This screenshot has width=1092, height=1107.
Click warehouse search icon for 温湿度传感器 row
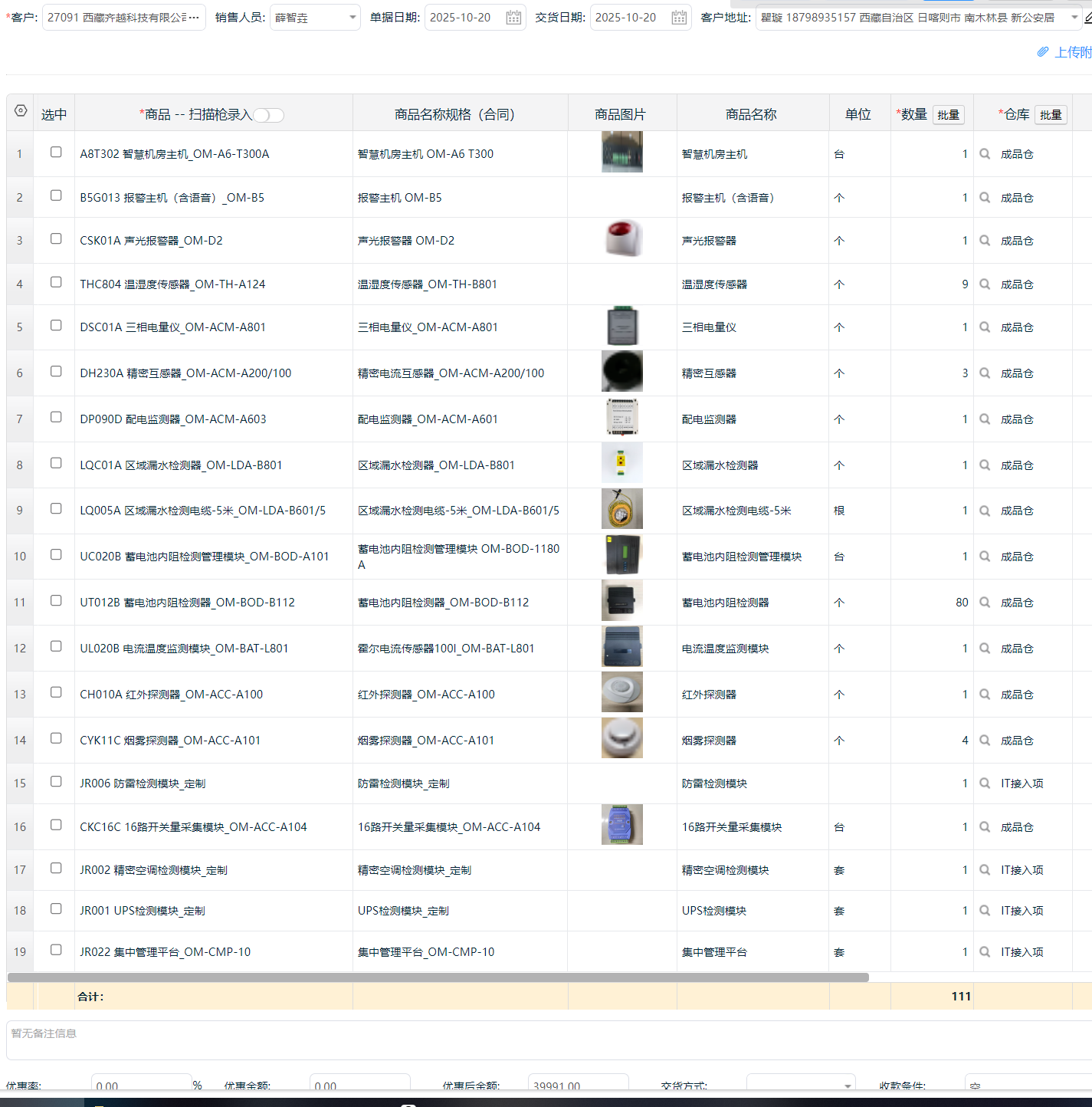pyautogui.click(x=985, y=284)
